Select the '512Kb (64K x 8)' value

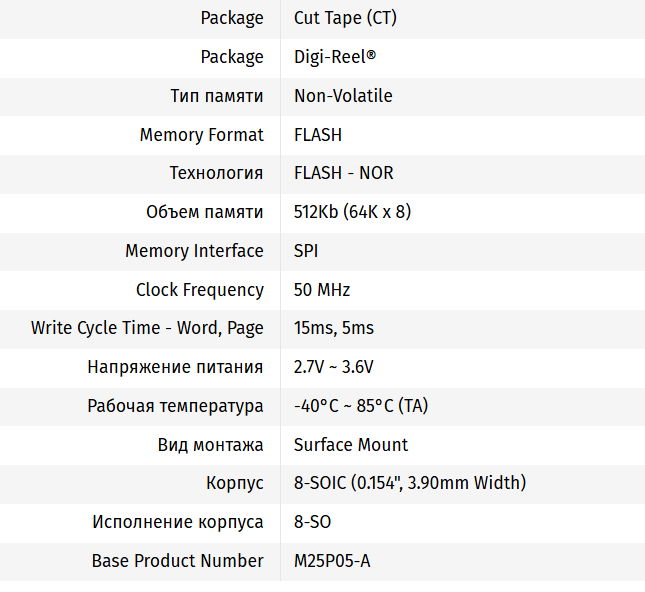[353, 212]
